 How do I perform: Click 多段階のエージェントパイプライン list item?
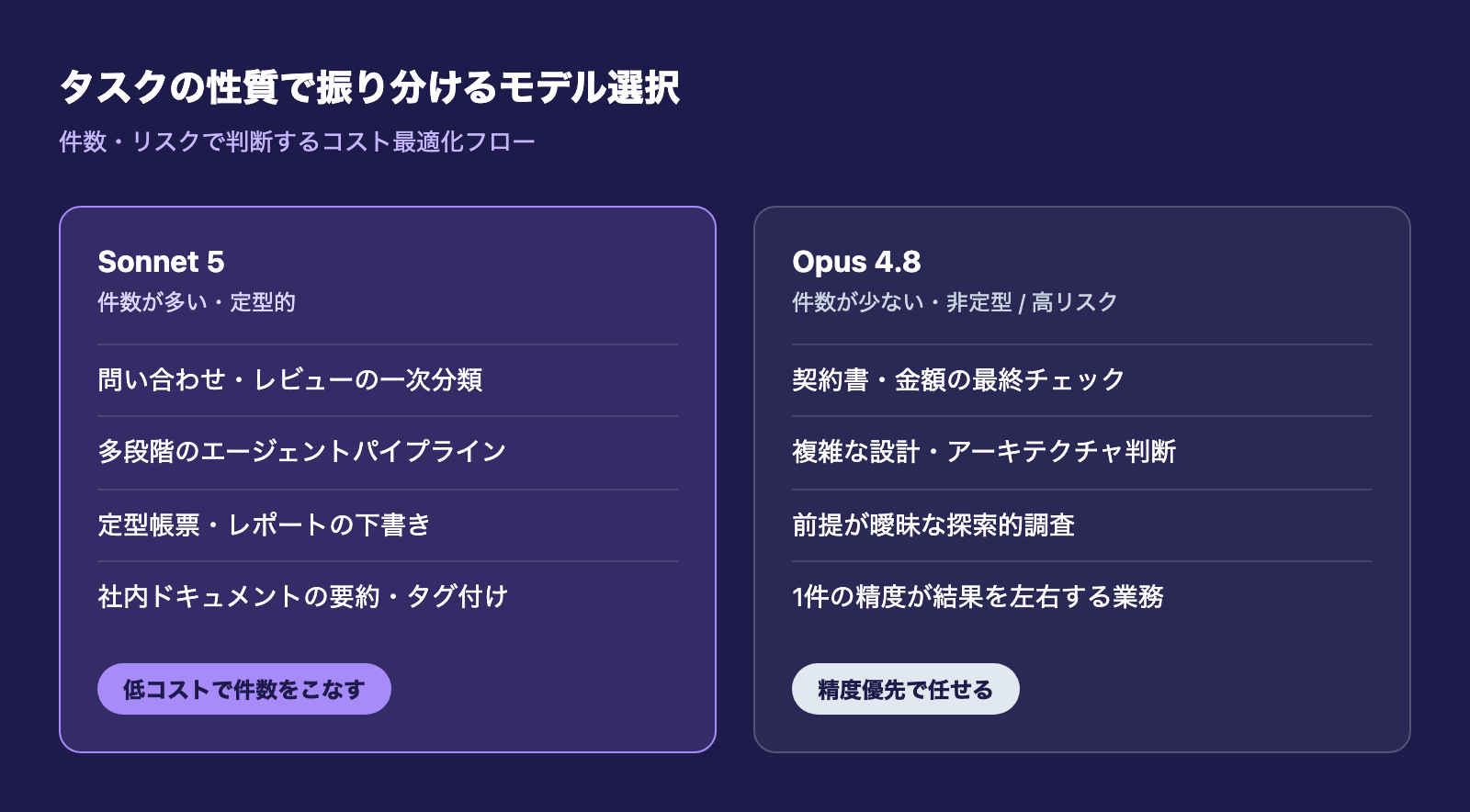(x=388, y=451)
